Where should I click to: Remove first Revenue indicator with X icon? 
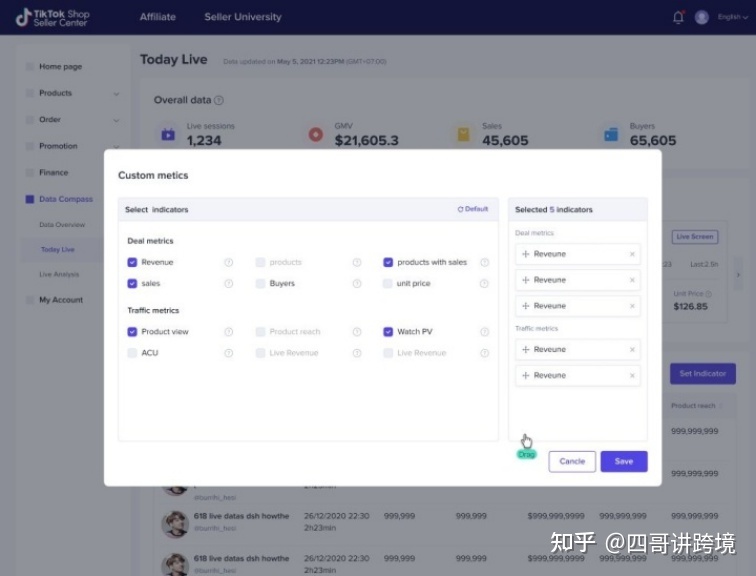[x=632, y=254]
